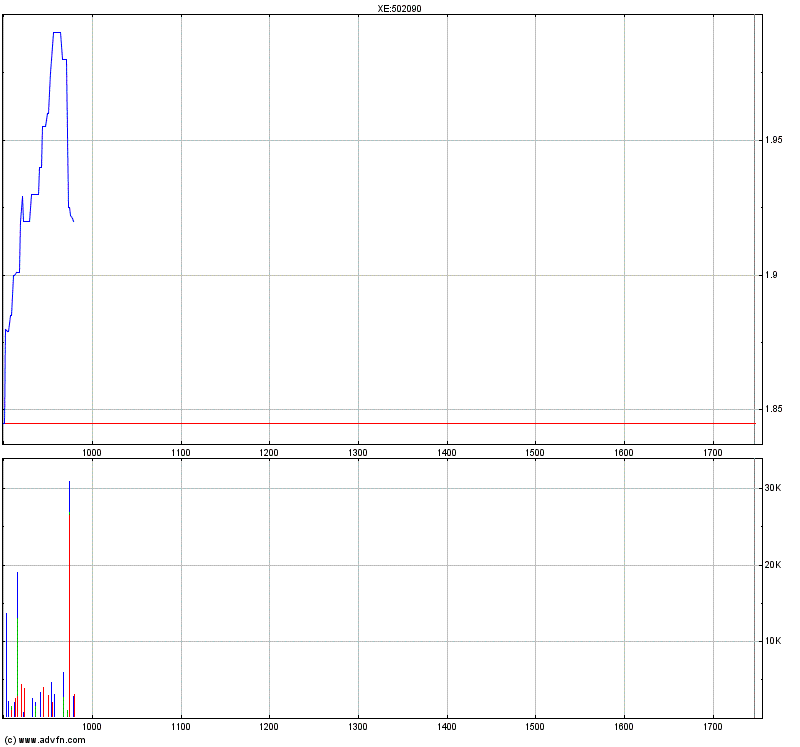Click the 20K volume axis label
The image size is (800, 747).
click(772, 564)
